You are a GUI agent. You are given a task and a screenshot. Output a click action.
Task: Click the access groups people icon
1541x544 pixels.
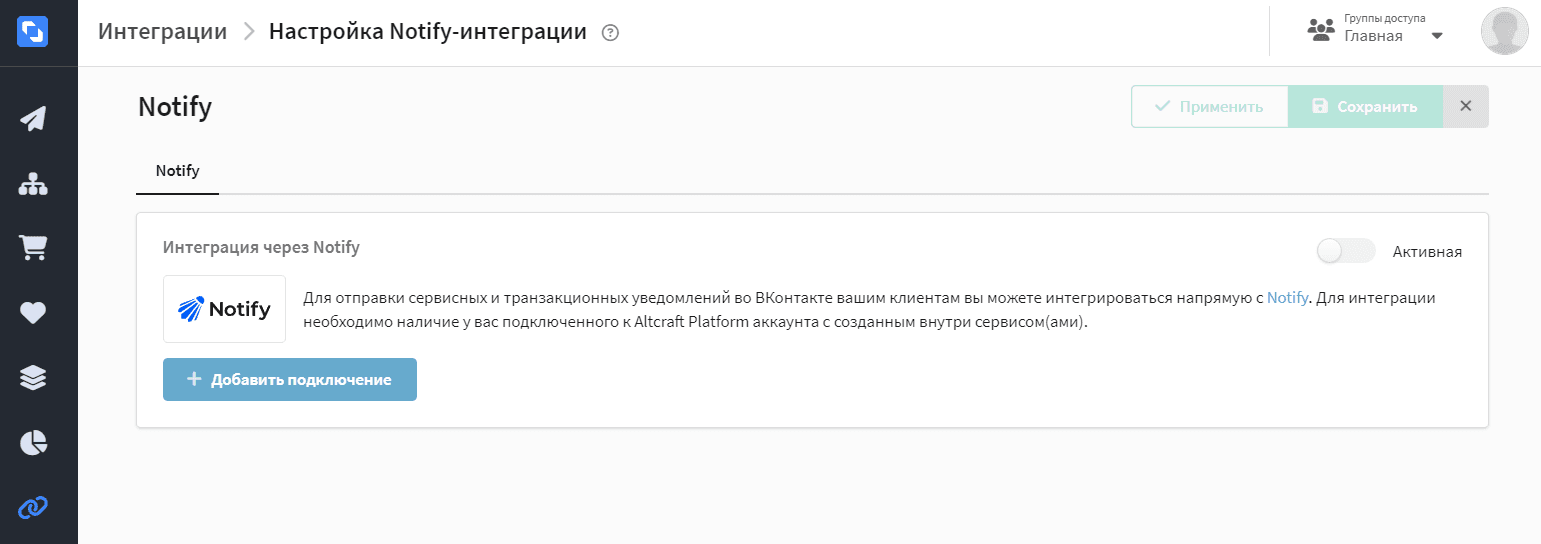pos(1322,30)
